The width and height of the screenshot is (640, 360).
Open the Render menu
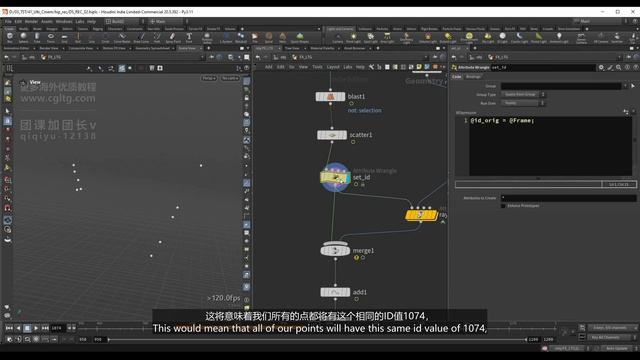[31, 21]
